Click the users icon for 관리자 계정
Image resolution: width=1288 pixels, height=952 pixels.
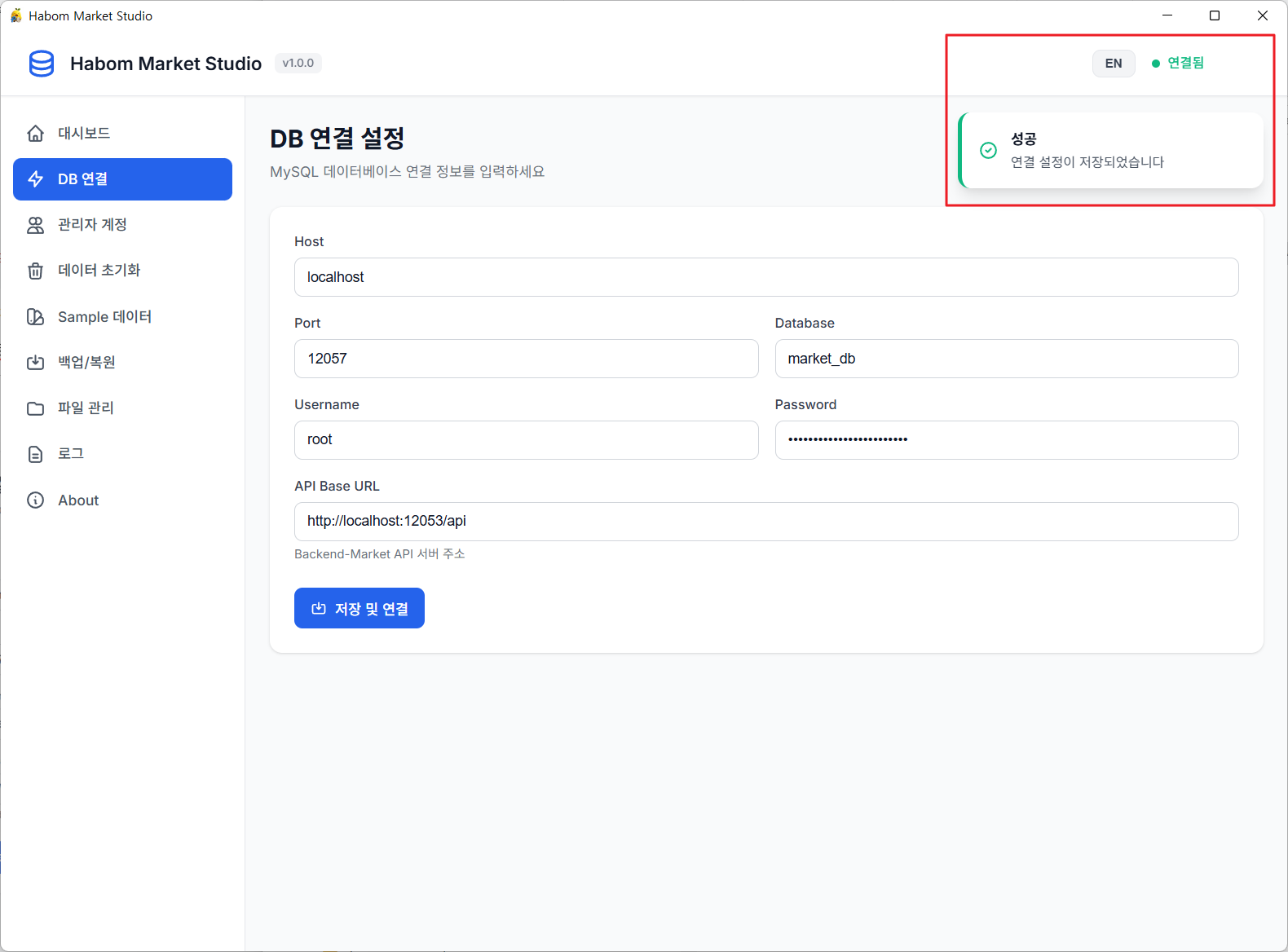point(35,225)
